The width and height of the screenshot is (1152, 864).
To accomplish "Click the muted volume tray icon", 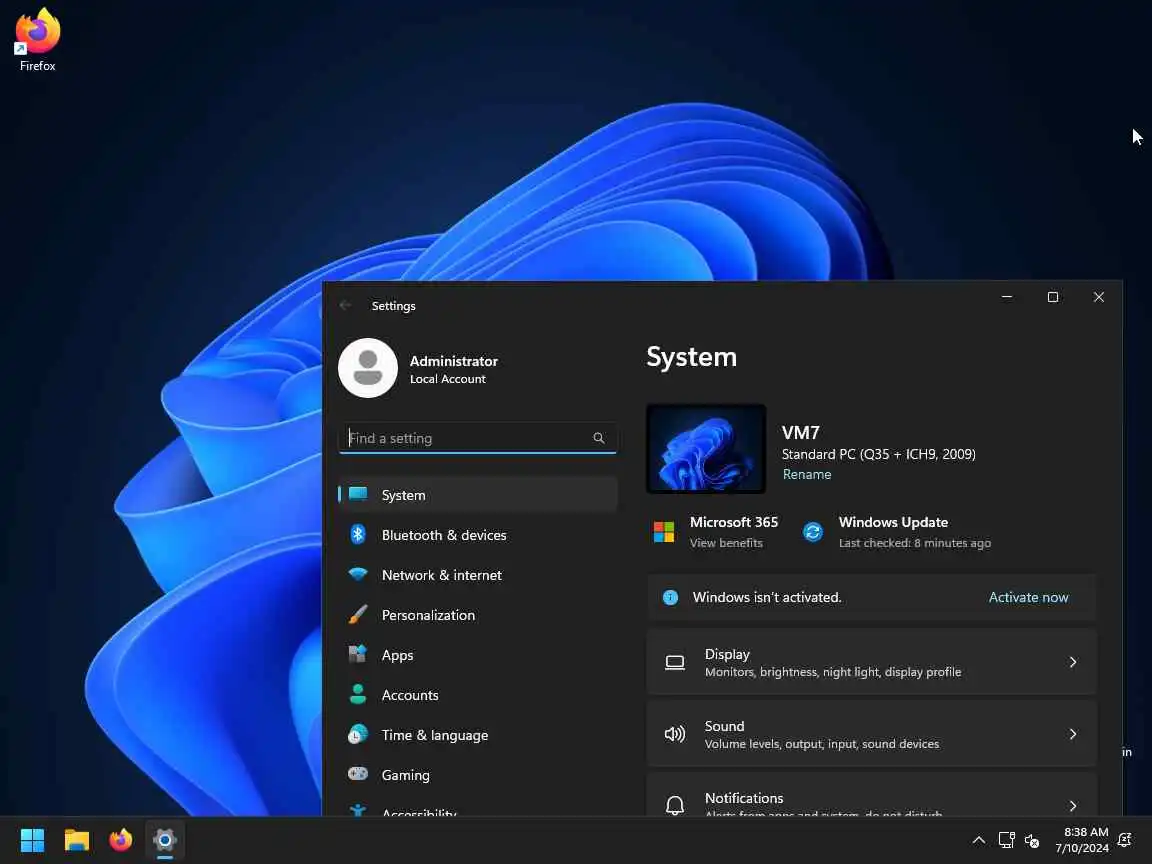I will [1032, 840].
